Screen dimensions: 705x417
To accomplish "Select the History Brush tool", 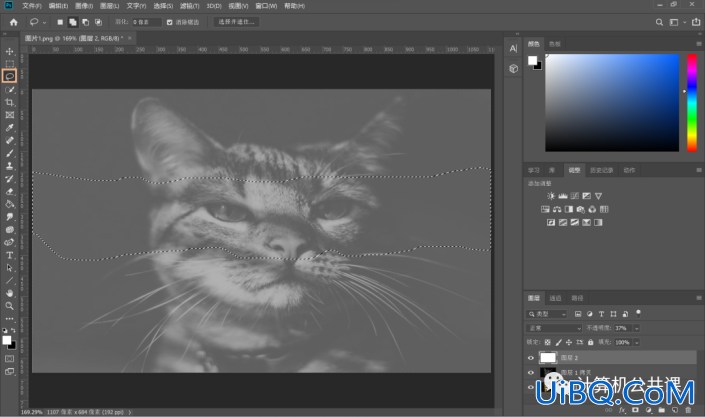I will 9,179.
